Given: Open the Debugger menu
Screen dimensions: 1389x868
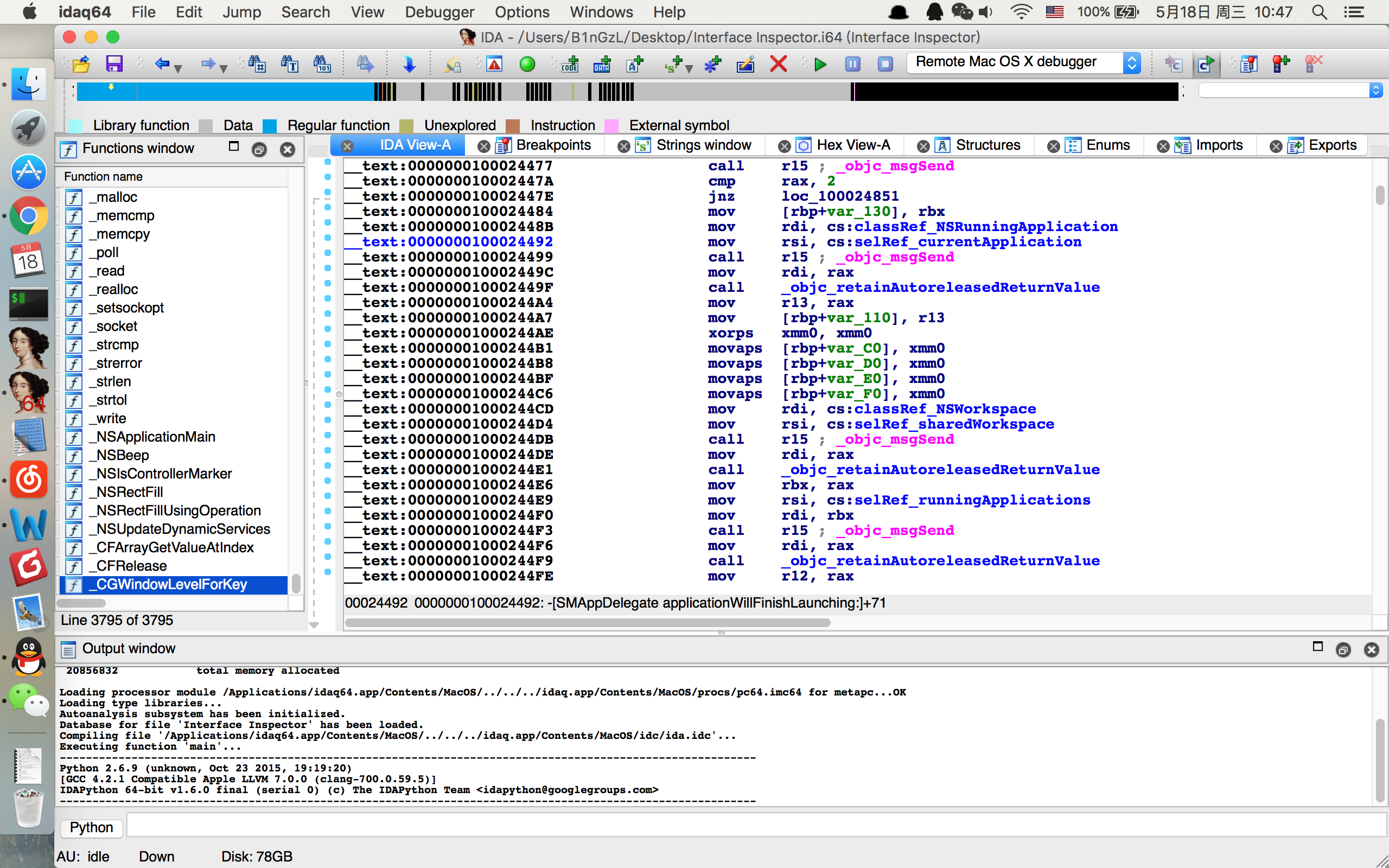Looking at the screenshot, I should coord(439,12).
